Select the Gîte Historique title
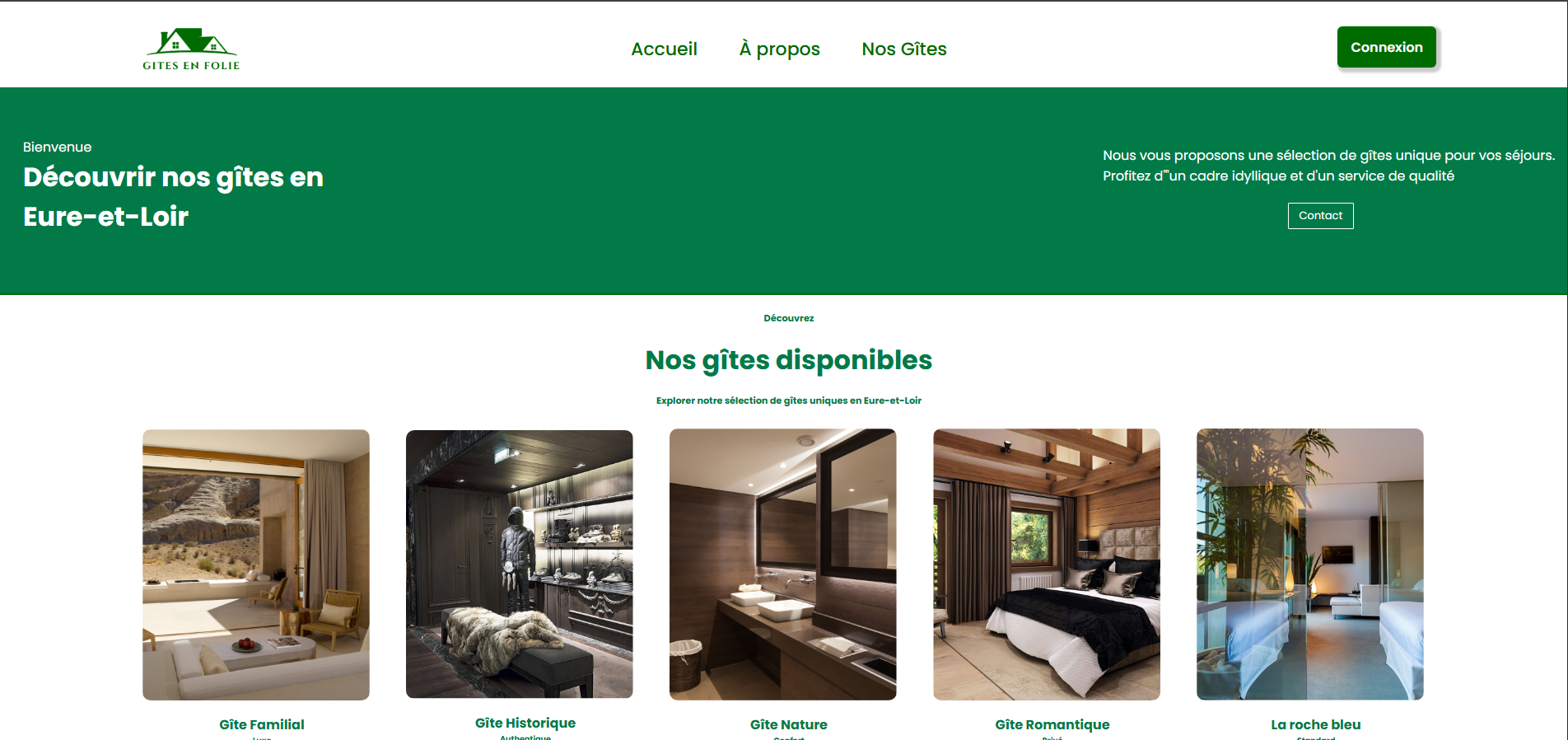This screenshot has height=740, width=1568. pos(525,723)
